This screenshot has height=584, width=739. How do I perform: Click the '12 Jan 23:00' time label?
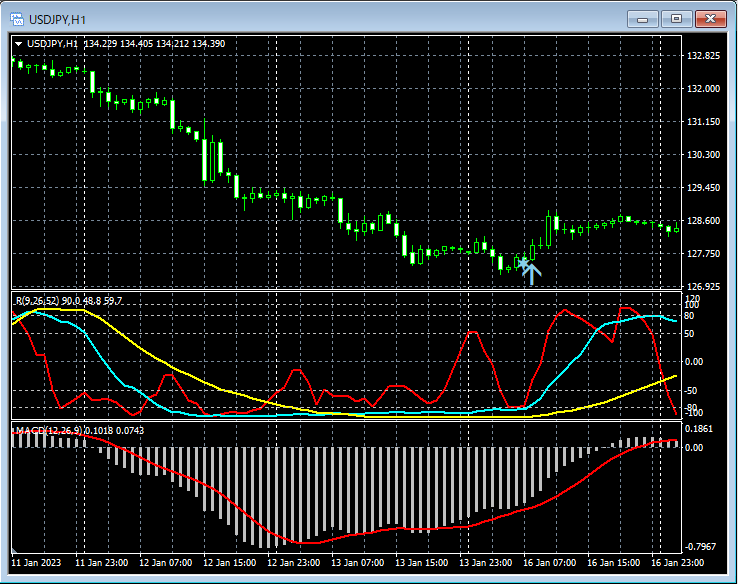tap(294, 563)
